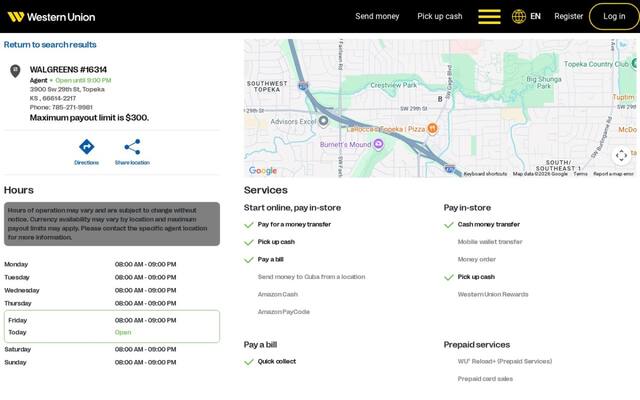Viewport: 640px width, 400px height.
Task: Click Report a map error
Action: coord(613,174)
